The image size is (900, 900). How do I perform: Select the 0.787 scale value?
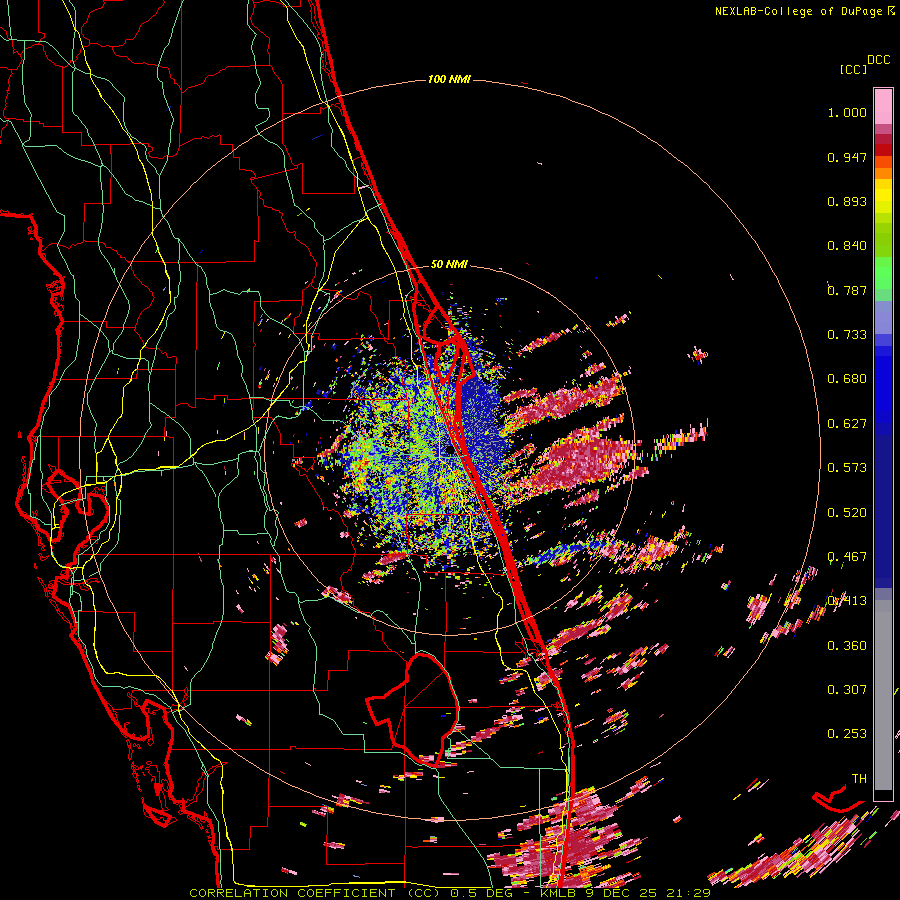[x=847, y=290]
